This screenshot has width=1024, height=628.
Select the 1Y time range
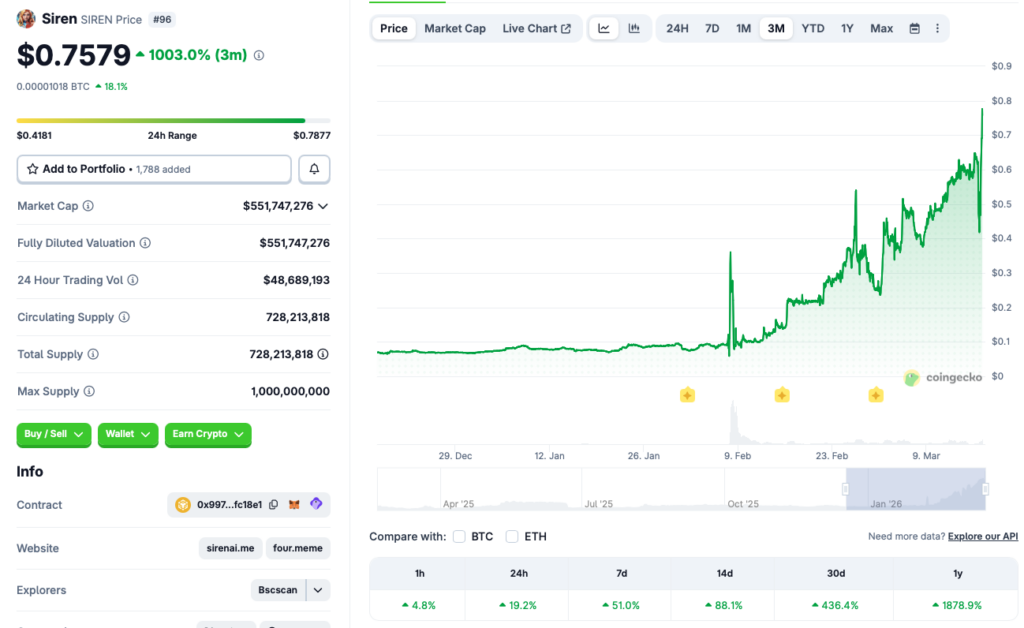[847, 29]
